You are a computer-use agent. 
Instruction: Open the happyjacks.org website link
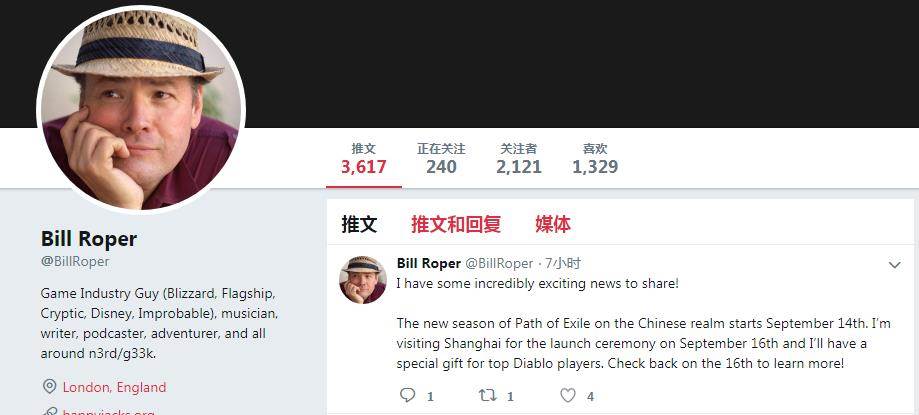[x=108, y=412]
